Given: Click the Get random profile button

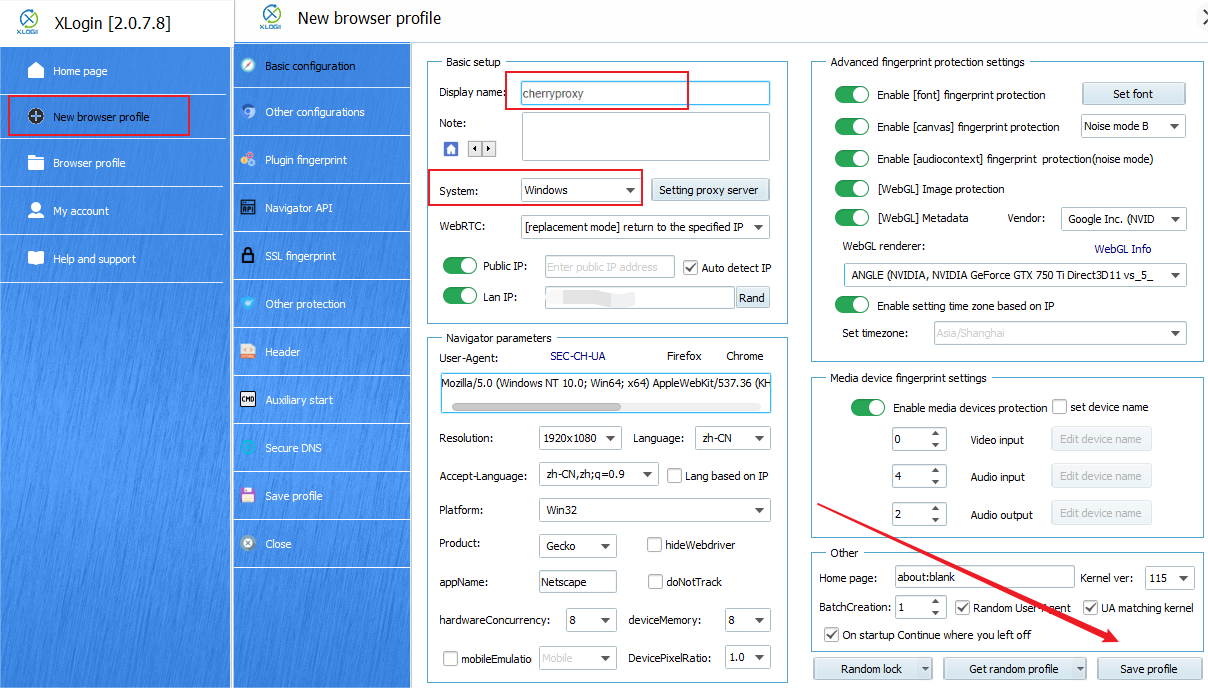Looking at the screenshot, I should pyautogui.click(x=1014, y=669).
